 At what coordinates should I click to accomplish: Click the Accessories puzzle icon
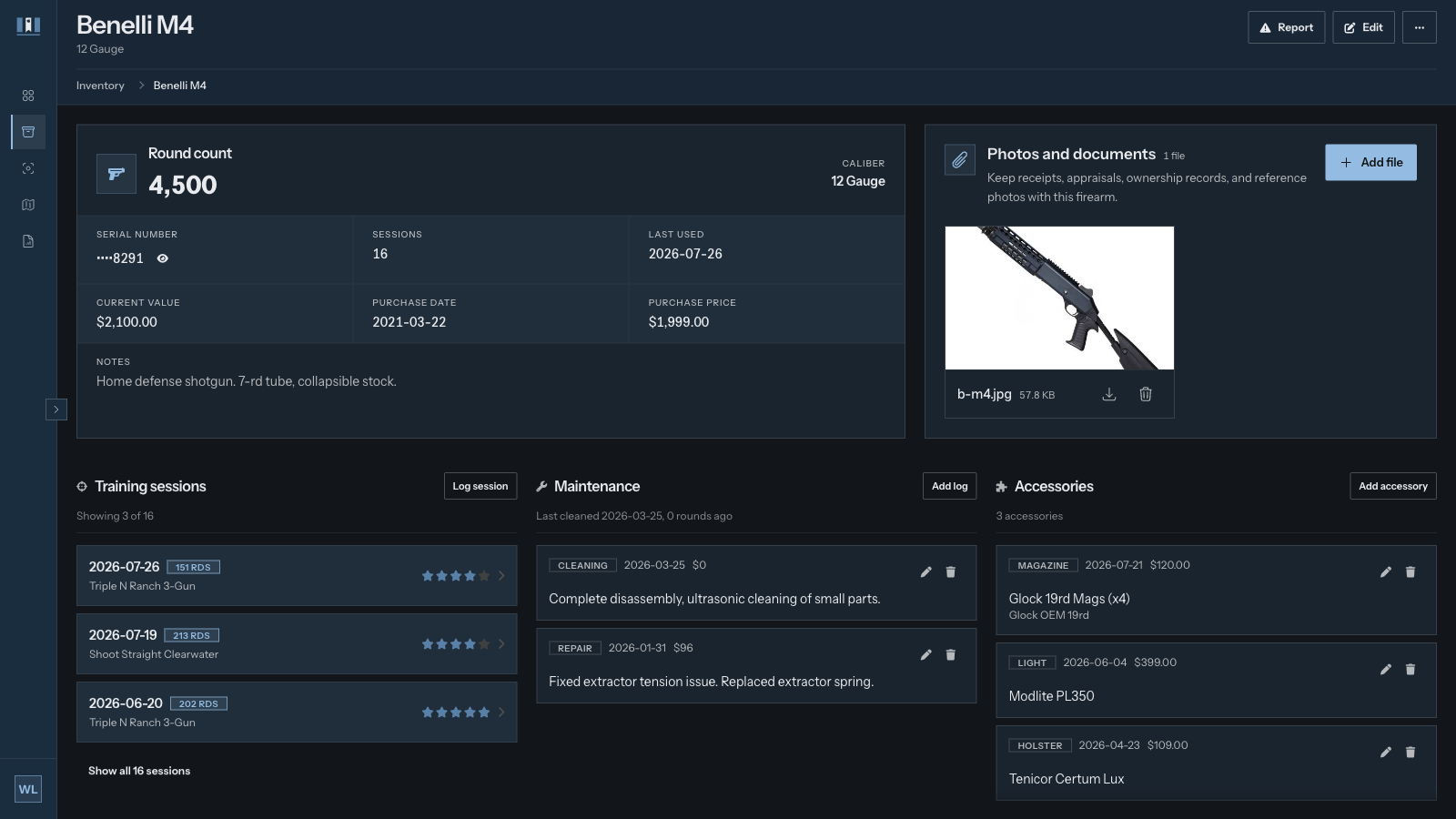pos(1002,487)
